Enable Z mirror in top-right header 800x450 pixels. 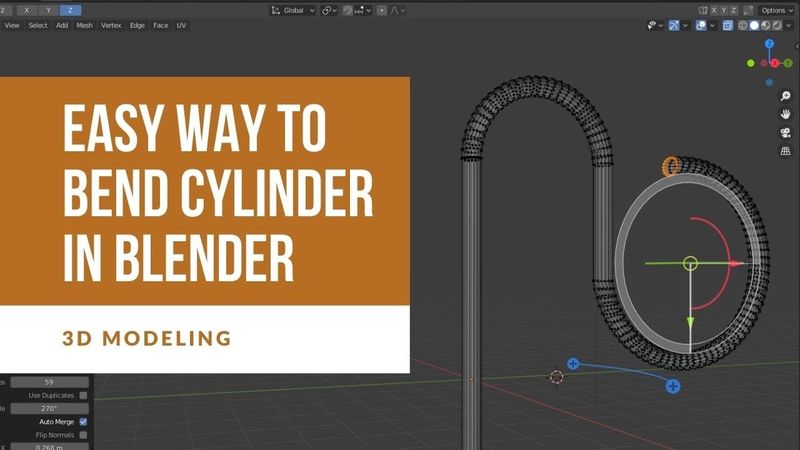coord(734,10)
